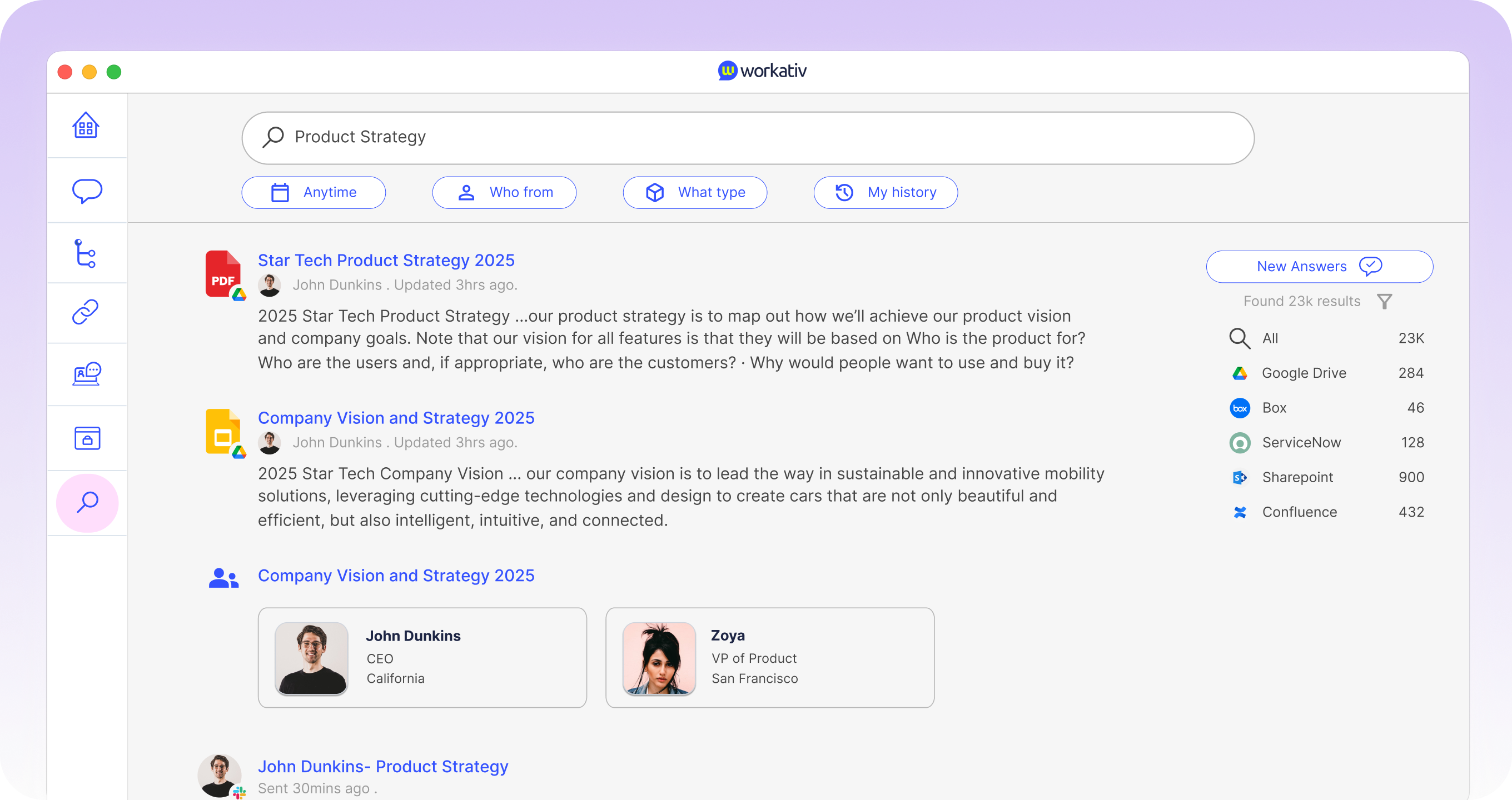Open the chat panel in the sidebar

tap(87, 190)
